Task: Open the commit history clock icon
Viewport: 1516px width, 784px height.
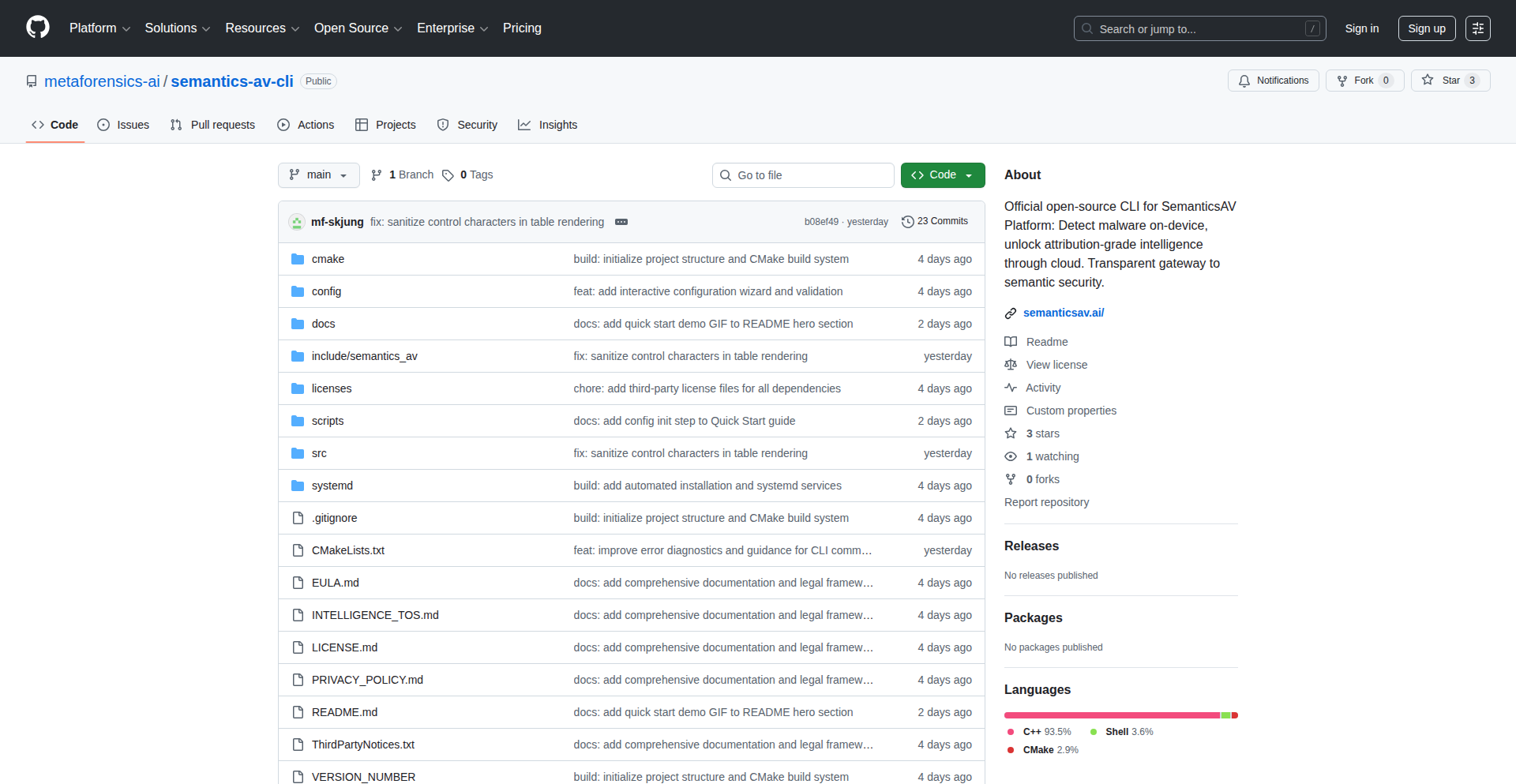Action: pos(908,222)
